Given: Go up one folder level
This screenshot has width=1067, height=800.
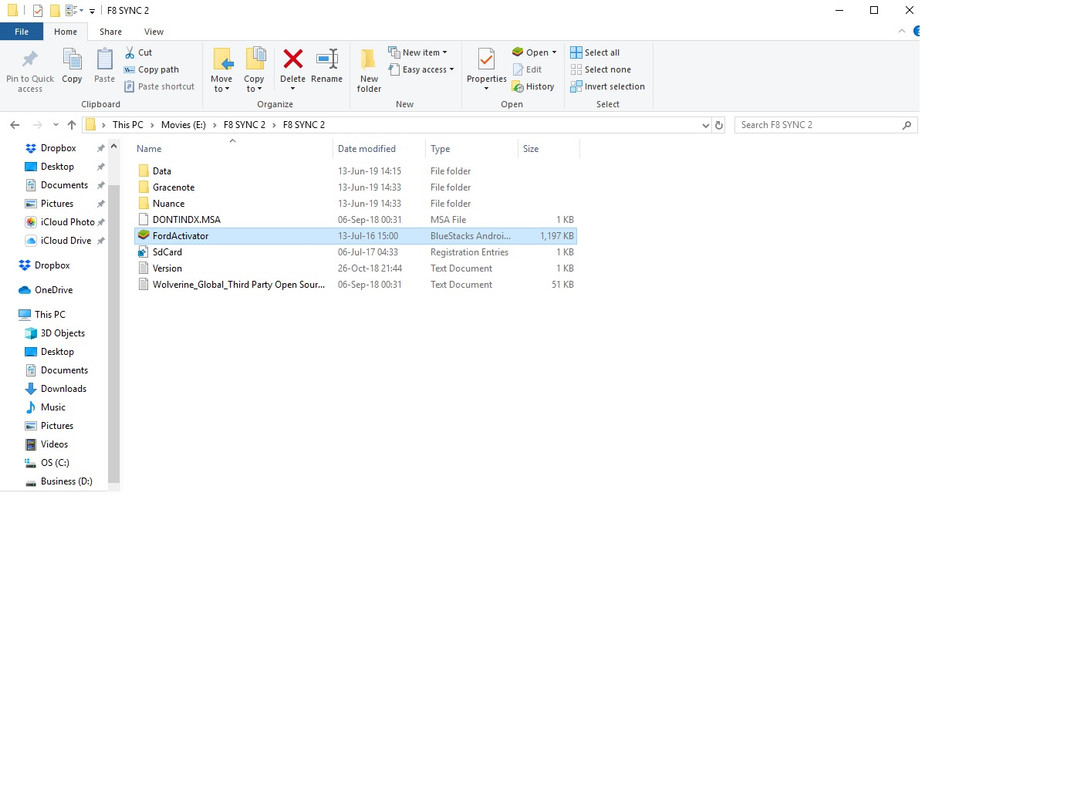Looking at the screenshot, I should click(71, 125).
